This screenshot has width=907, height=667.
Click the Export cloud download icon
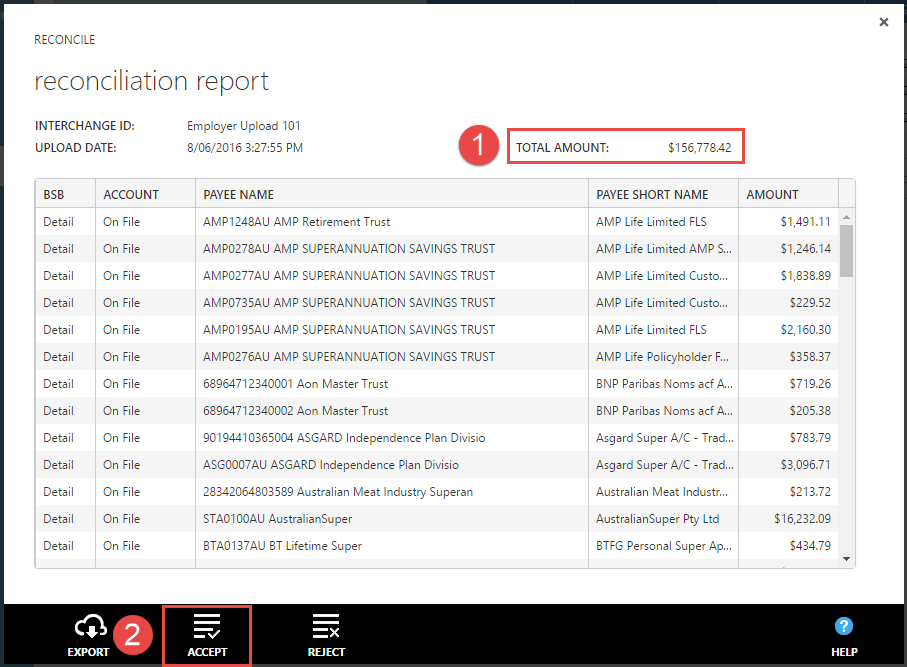click(x=90, y=627)
